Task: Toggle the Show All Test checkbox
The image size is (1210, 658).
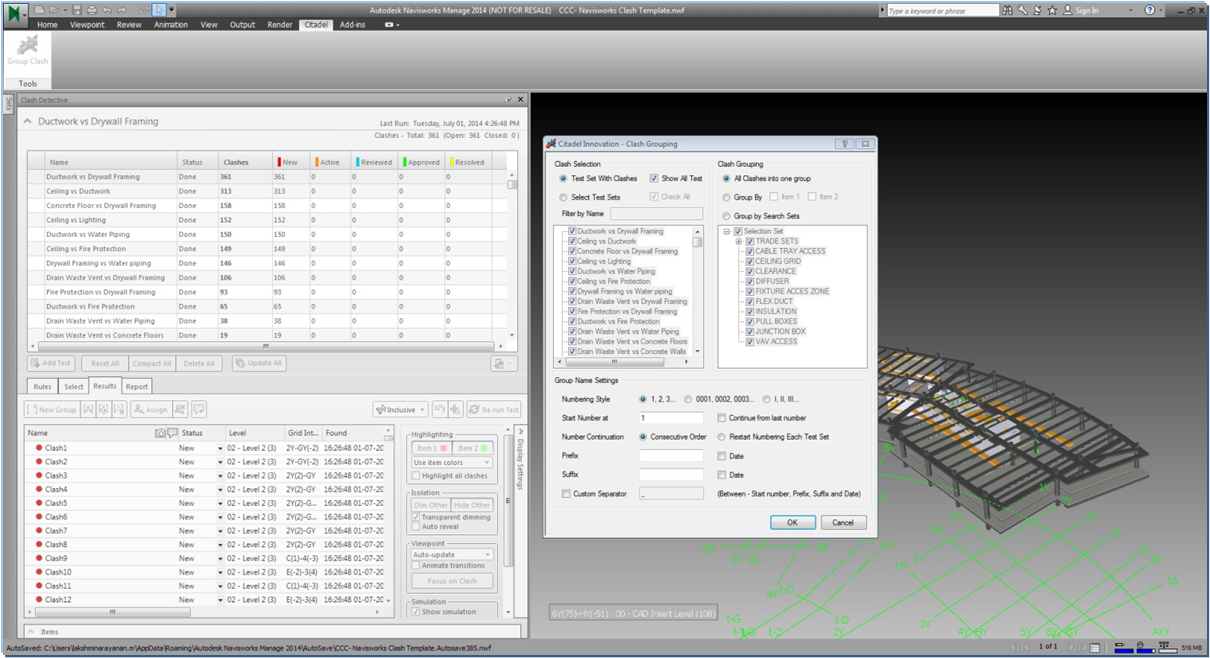Action: (654, 178)
